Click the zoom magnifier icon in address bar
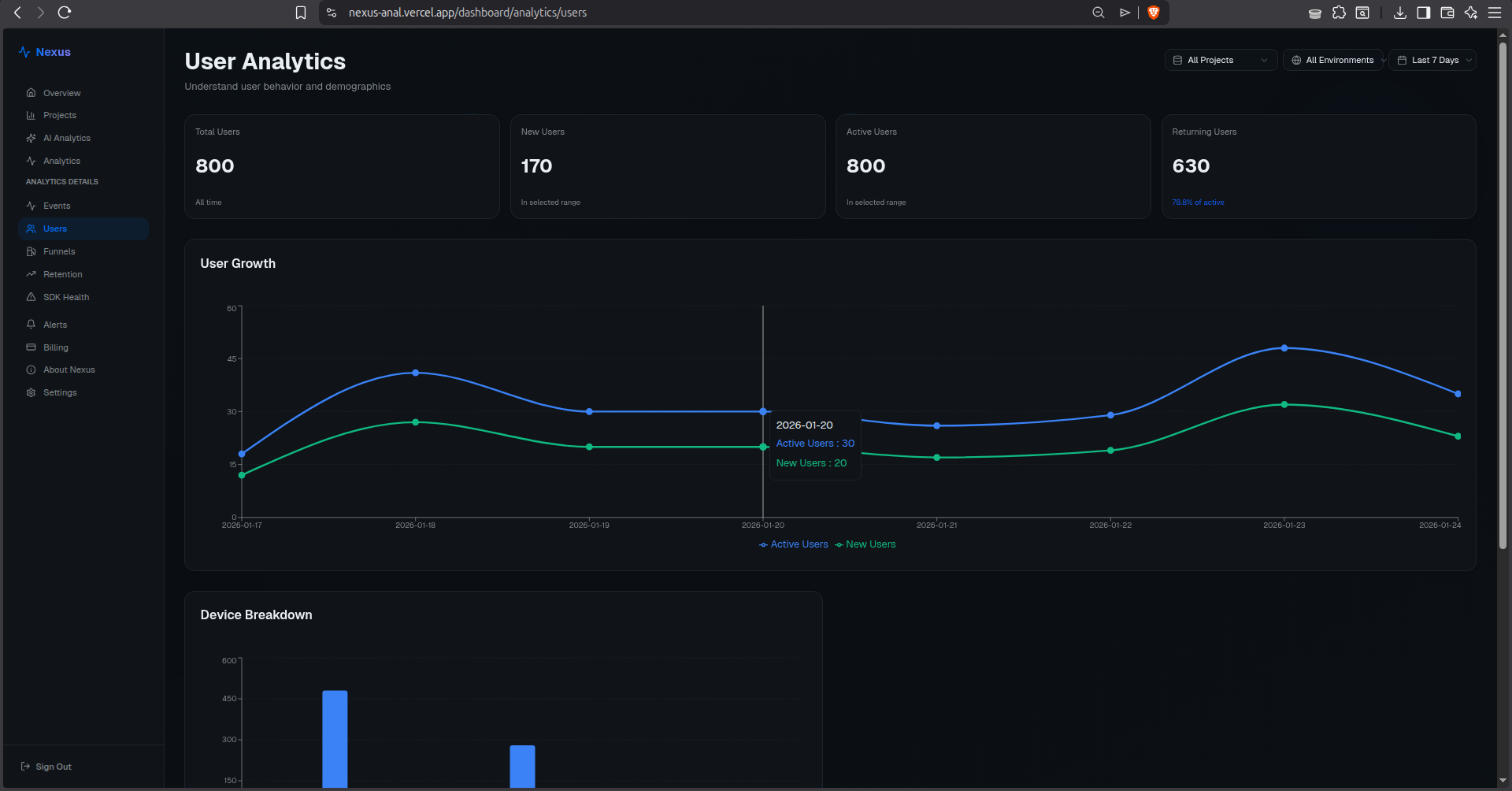 pyautogui.click(x=1099, y=13)
